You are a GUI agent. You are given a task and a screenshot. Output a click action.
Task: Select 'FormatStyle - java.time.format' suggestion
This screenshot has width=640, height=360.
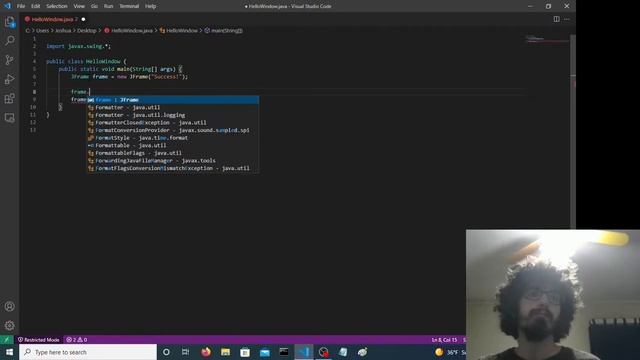pyautogui.click(x=173, y=138)
